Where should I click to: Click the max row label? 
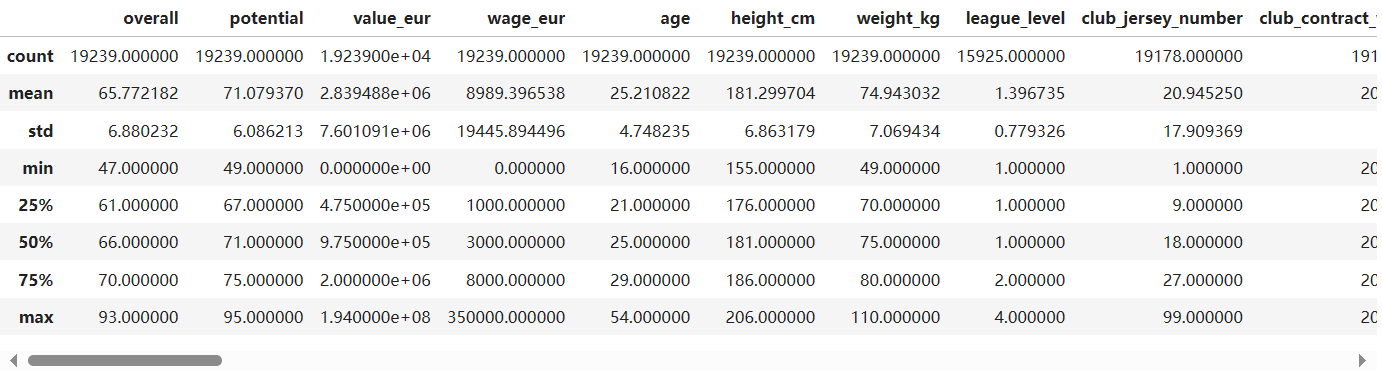[x=36, y=317]
